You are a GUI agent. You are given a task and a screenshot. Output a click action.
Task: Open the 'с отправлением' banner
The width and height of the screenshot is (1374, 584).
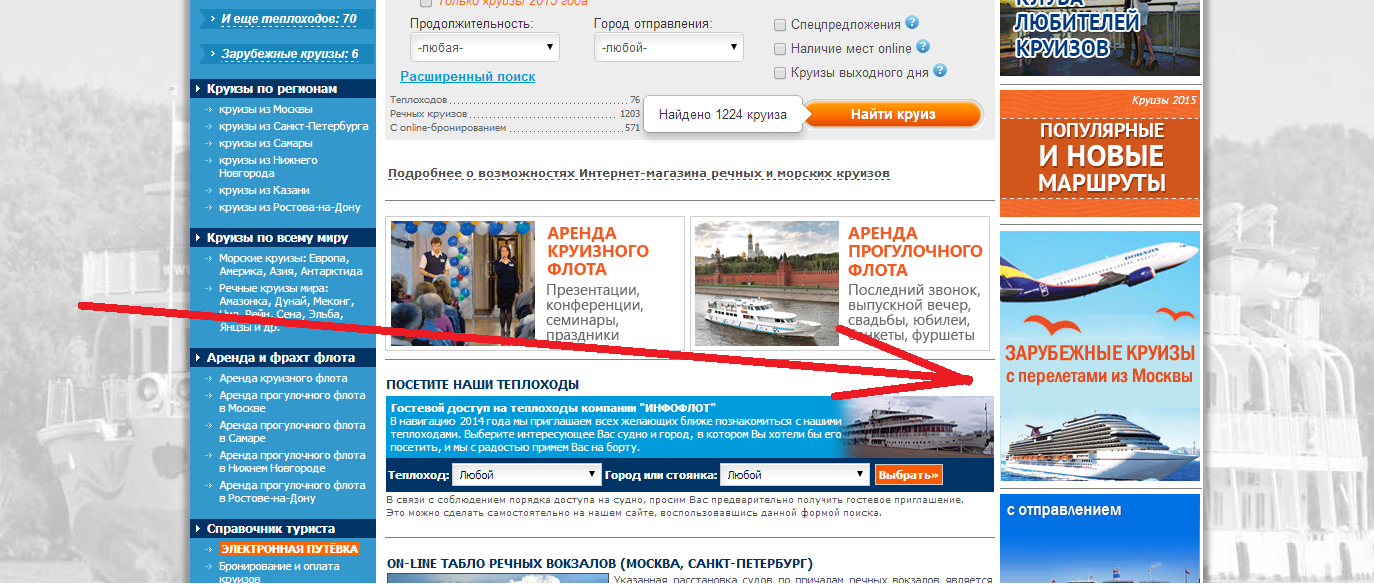pyautogui.click(x=1100, y=539)
